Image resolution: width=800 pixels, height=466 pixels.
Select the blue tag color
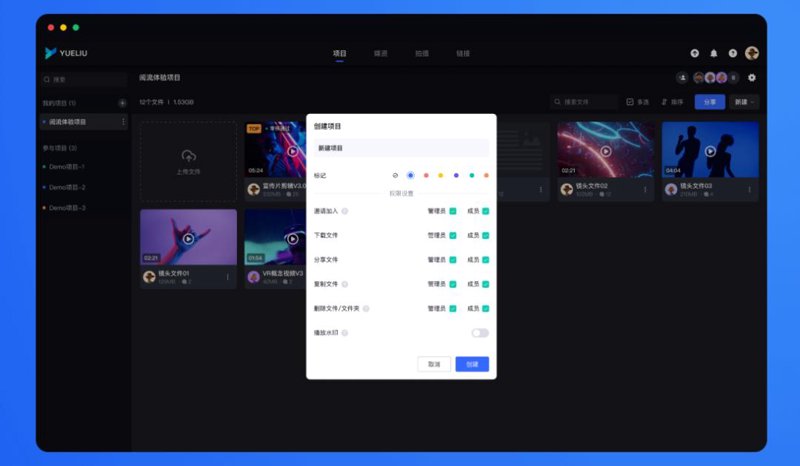click(410, 176)
